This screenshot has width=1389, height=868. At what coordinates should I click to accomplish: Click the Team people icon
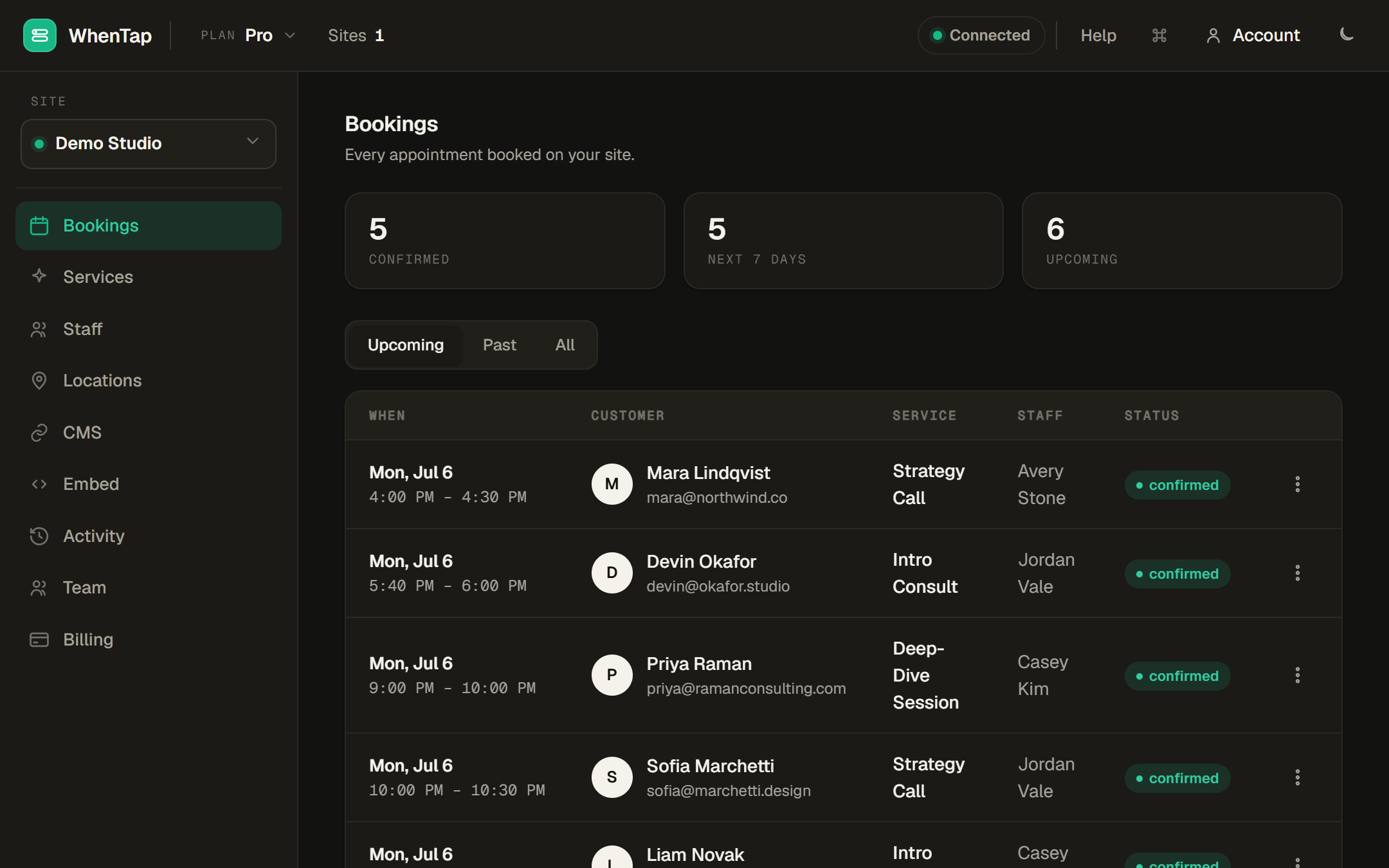[x=39, y=588]
